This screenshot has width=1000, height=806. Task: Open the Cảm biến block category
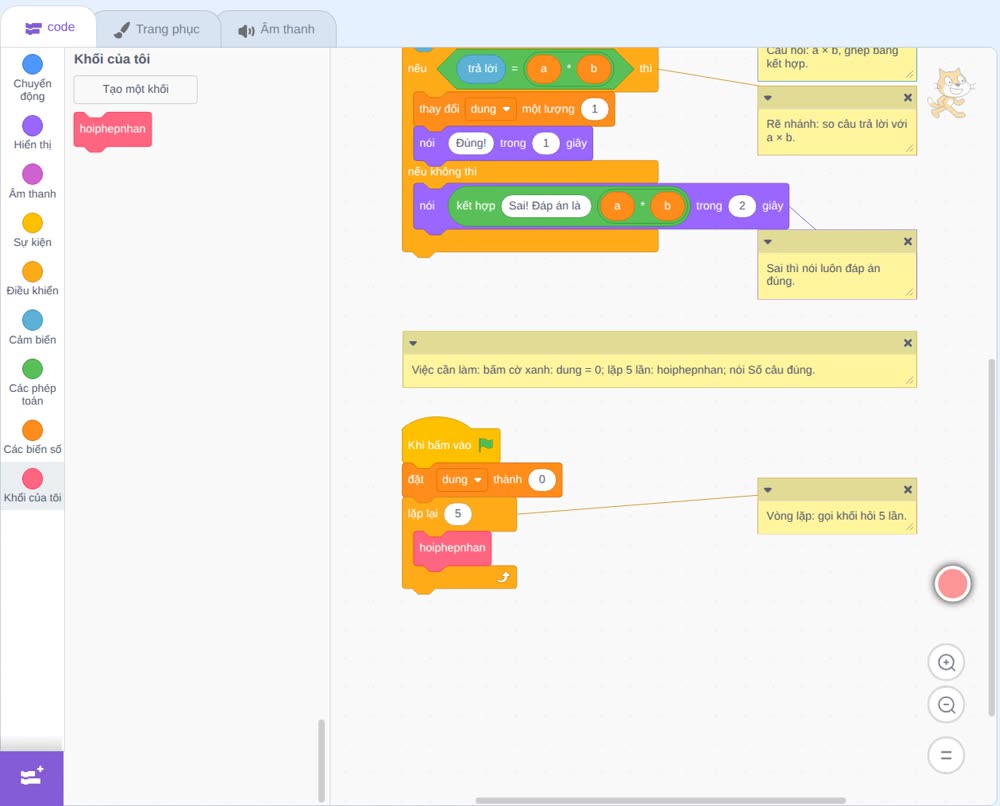(x=32, y=327)
